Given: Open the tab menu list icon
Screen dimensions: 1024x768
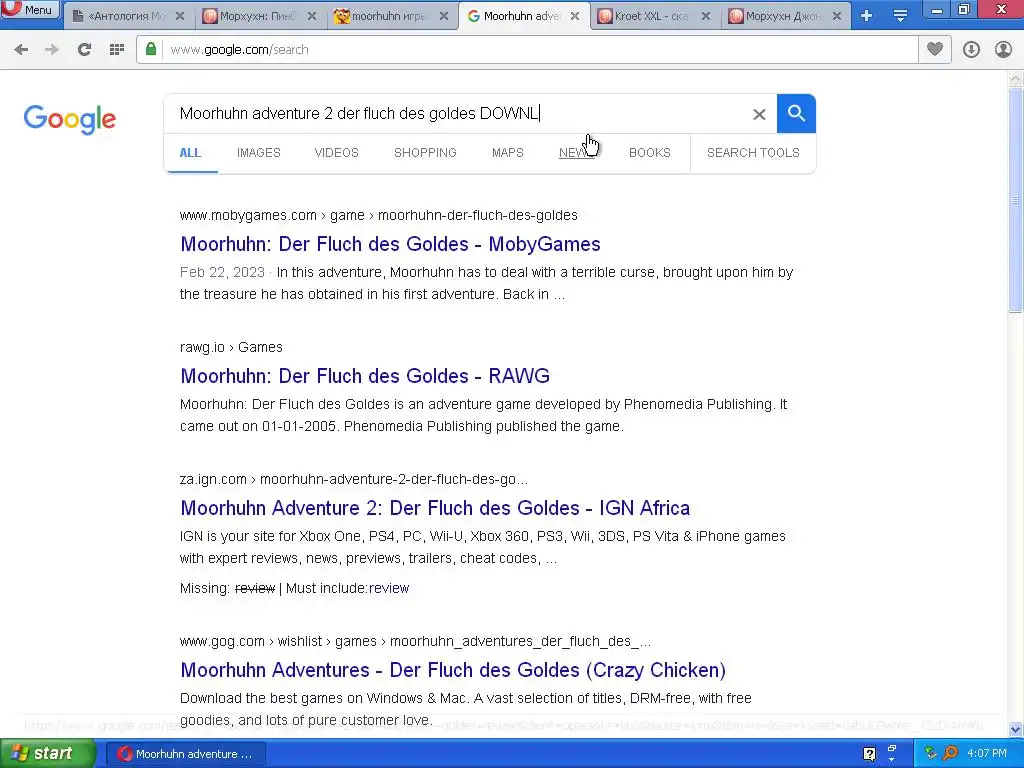Looking at the screenshot, I should tap(900, 16).
